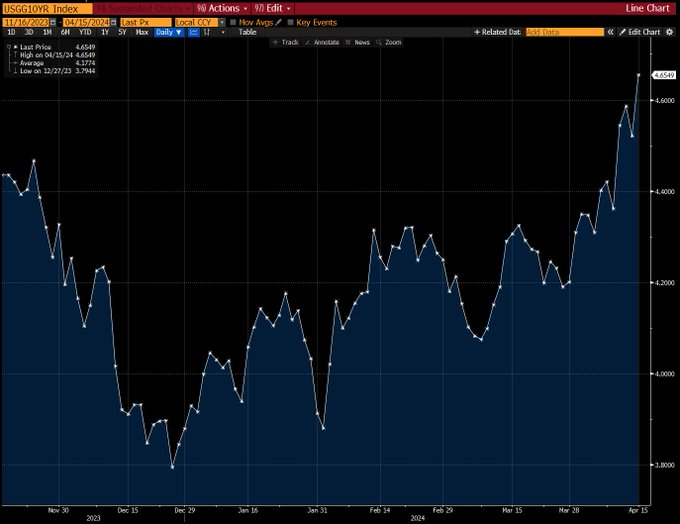
Task: Click the Mov Avgs pencil edit icon
Action: pyautogui.click(x=277, y=21)
